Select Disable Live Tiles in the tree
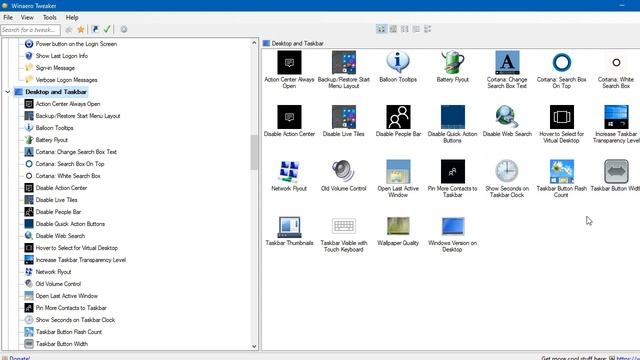Viewport: 640px width, 360px height. pos(56,200)
